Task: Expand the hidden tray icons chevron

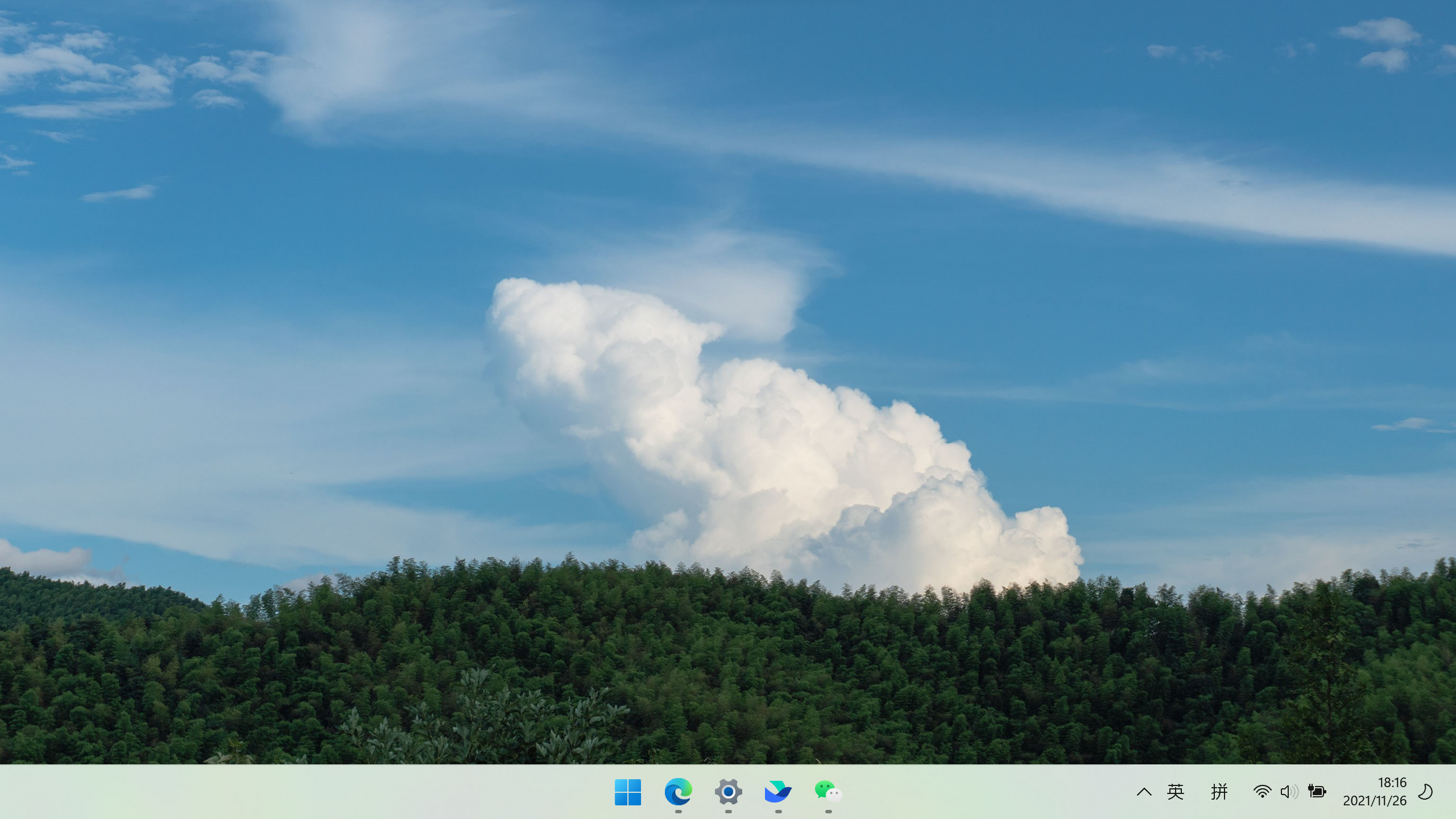Action: [x=1144, y=792]
